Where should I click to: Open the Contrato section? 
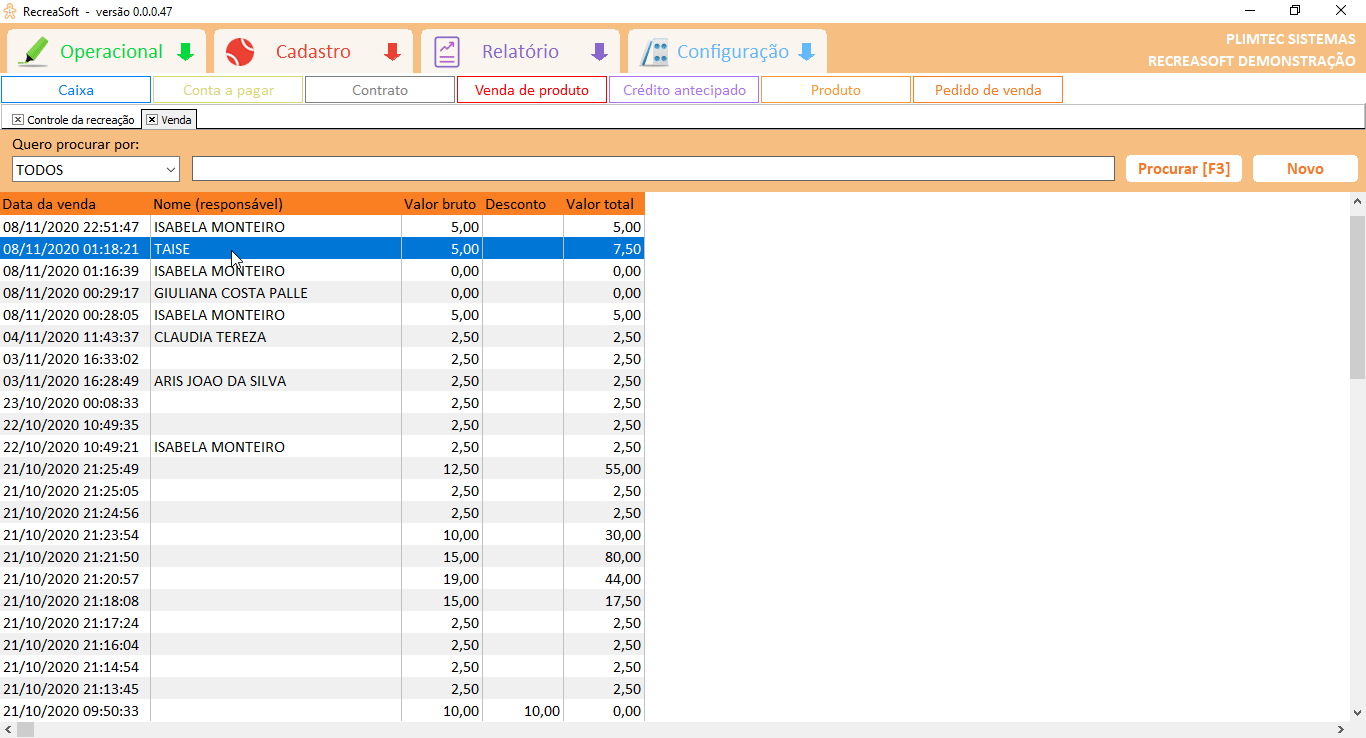(380, 90)
